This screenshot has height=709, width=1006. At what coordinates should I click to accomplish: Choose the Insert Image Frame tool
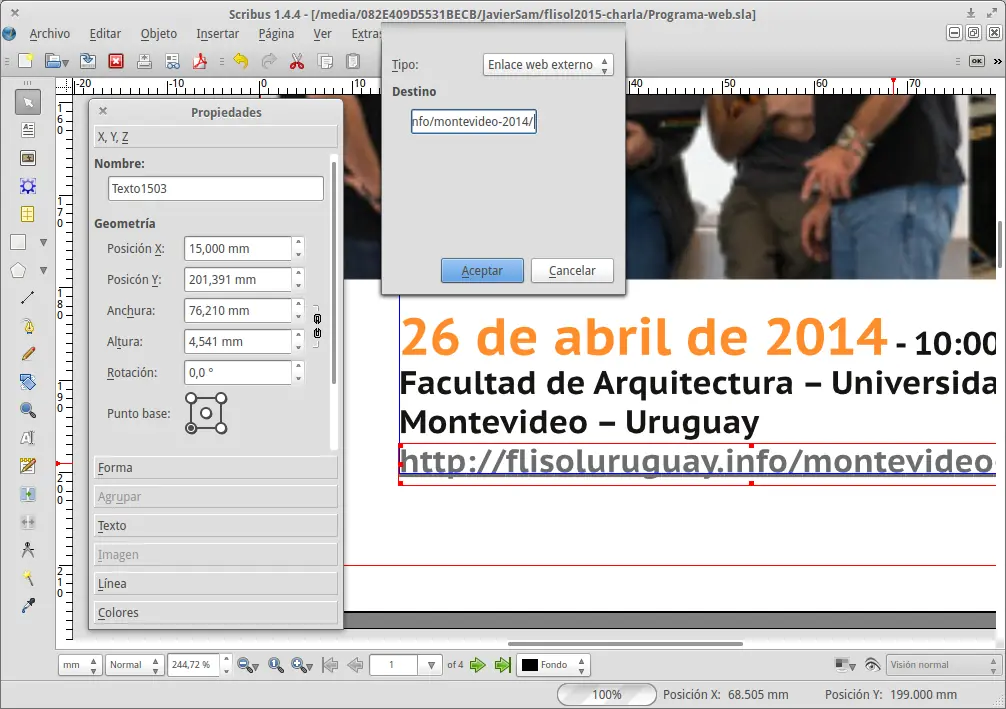click(x=28, y=158)
